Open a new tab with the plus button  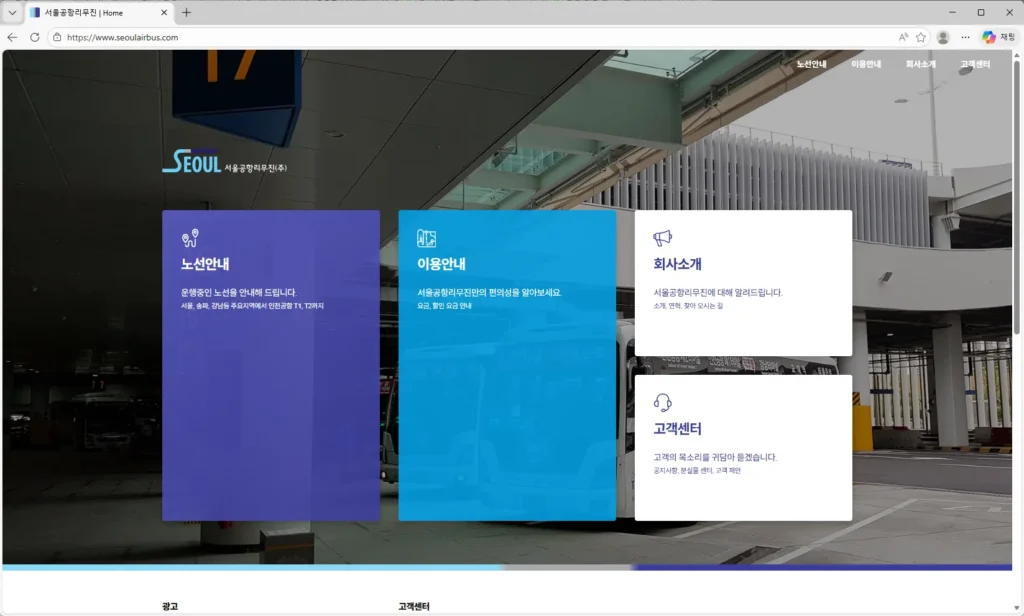pyautogui.click(x=186, y=13)
